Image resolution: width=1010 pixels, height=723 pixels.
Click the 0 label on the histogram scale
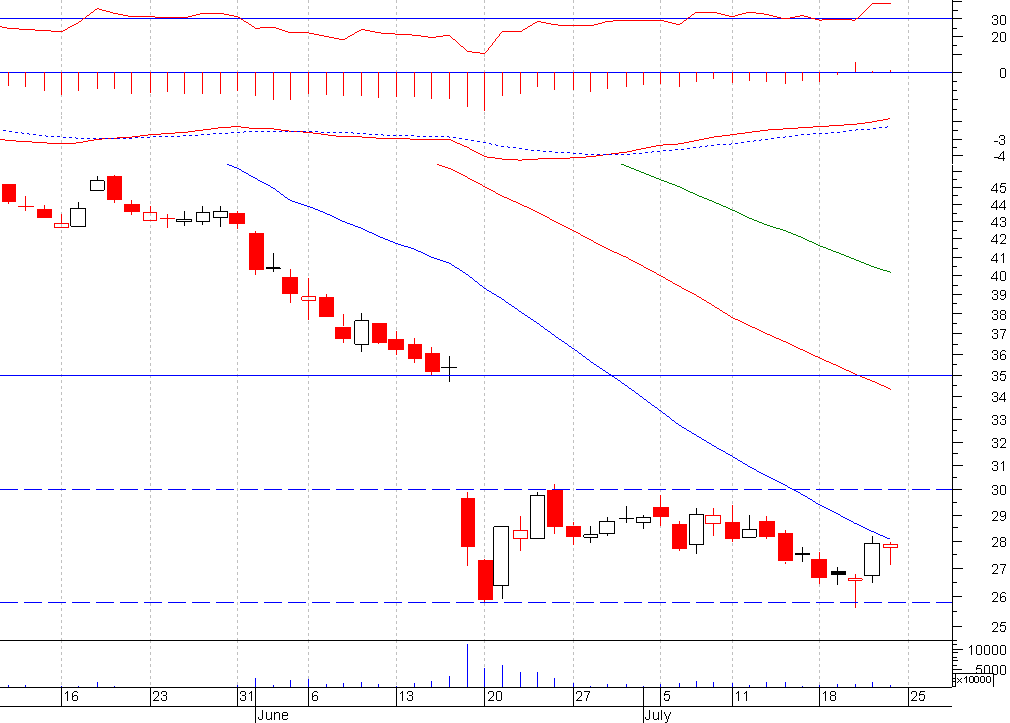(x=1002, y=73)
